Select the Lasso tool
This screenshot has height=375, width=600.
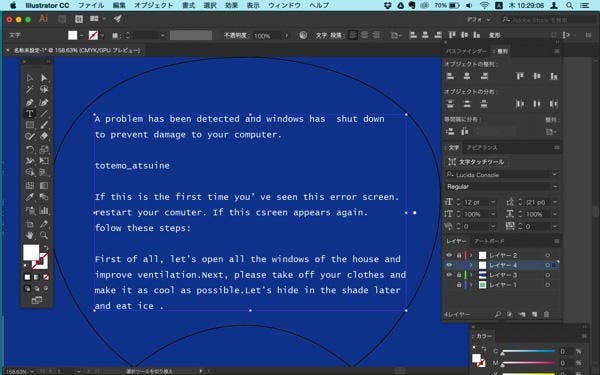pyautogui.click(x=44, y=89)
